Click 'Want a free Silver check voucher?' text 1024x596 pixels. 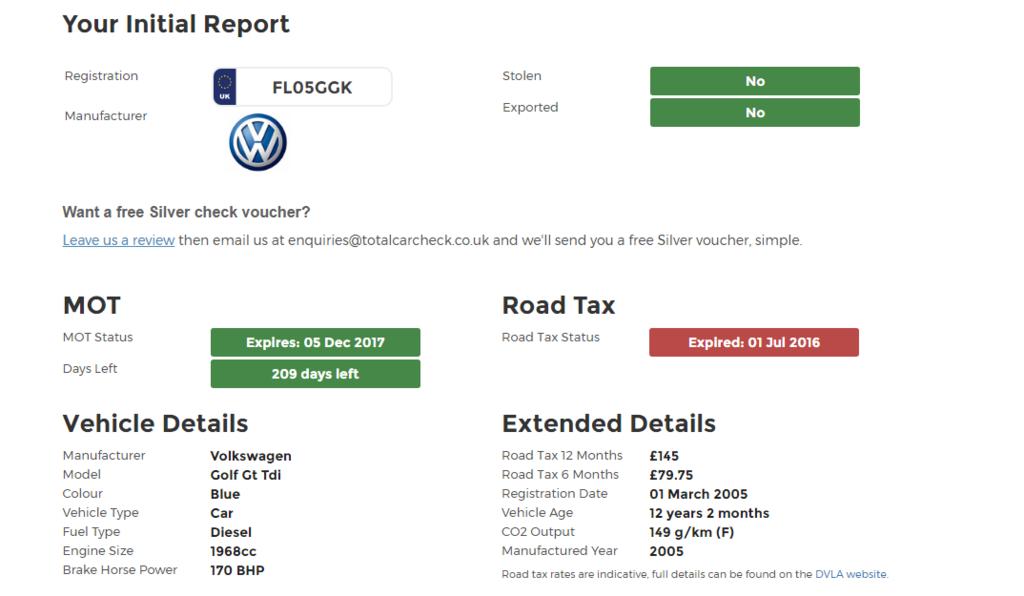coord(186,212)
